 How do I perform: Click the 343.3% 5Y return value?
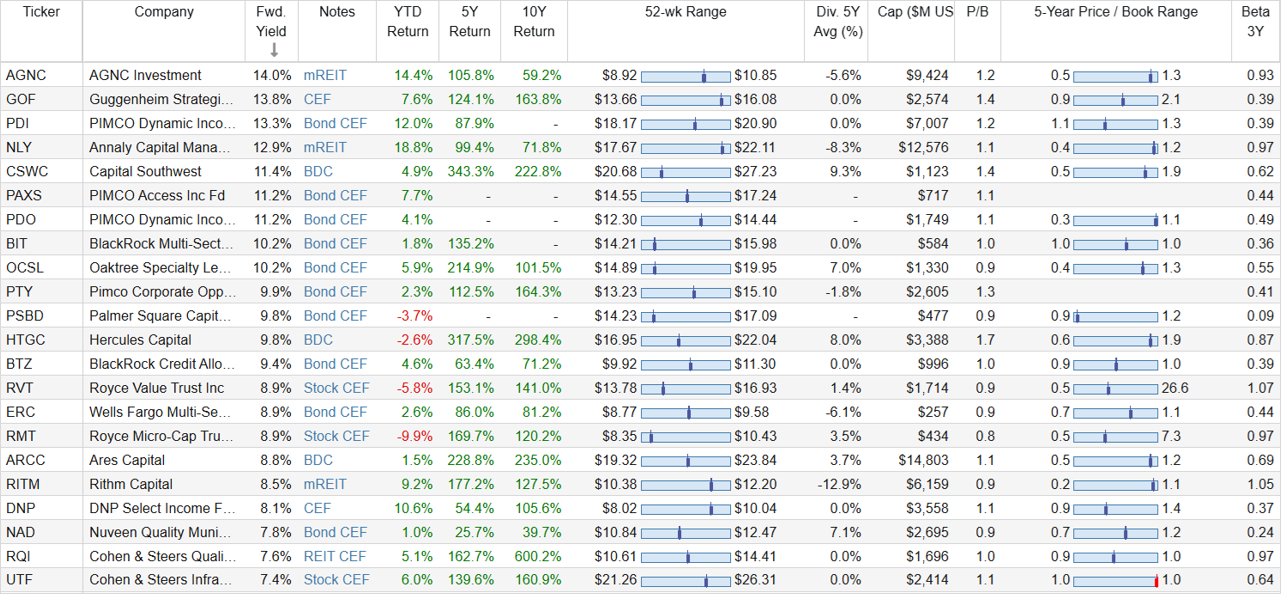pyautogui.click(x=473, y=171)
